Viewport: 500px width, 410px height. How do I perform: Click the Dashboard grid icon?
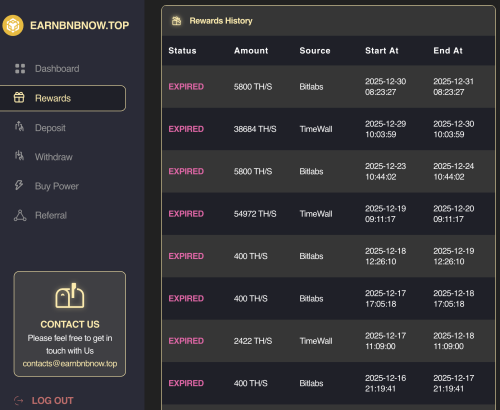click(x=20, y=69)
